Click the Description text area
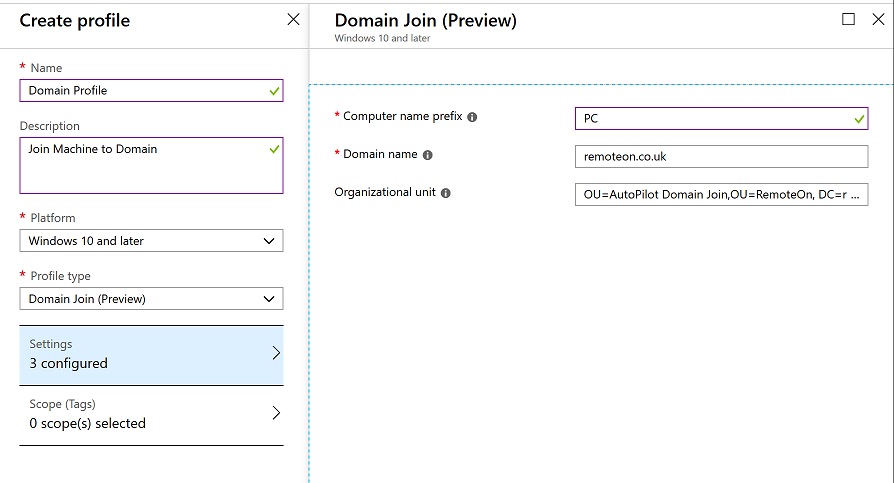This screenshot has width=894, height=483. click(151, 165)
